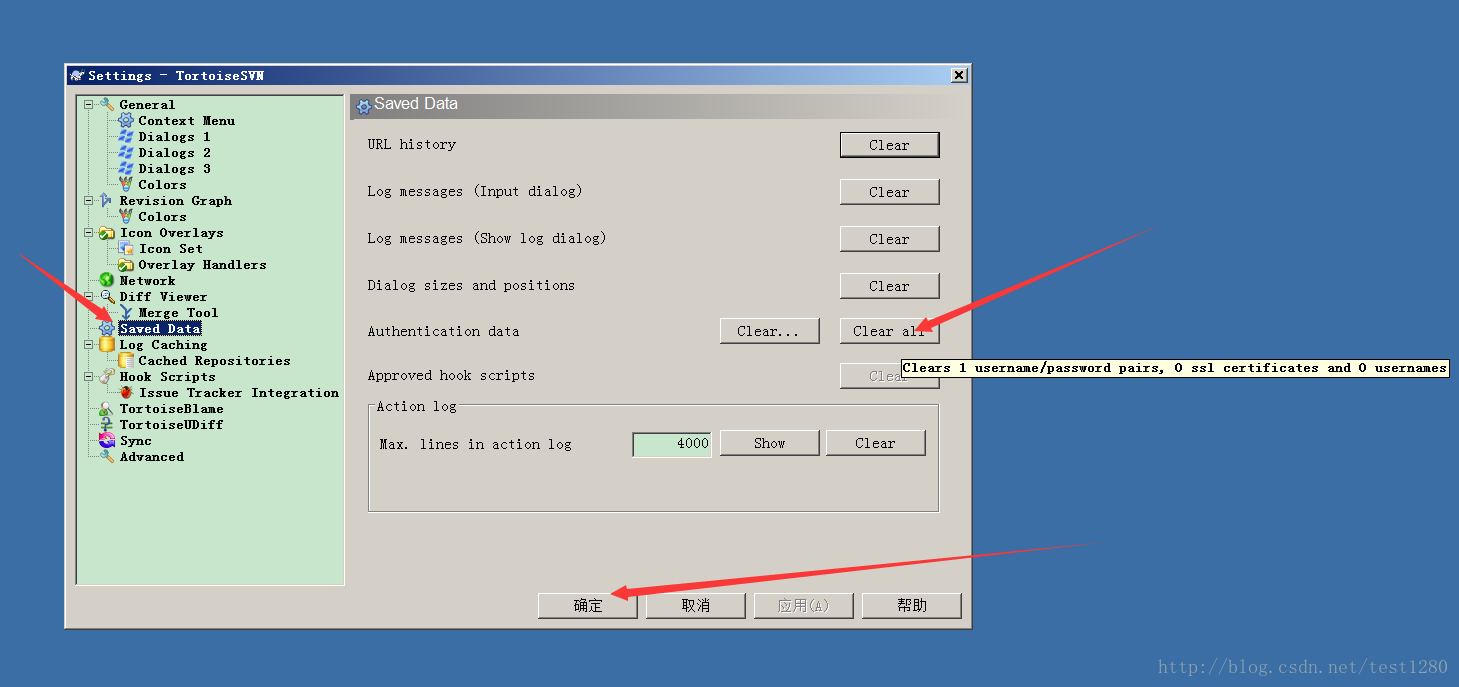Clear the URL history
Viewport: 1459px width, 687px height.
pyautogui.click(x=889, y=145)
